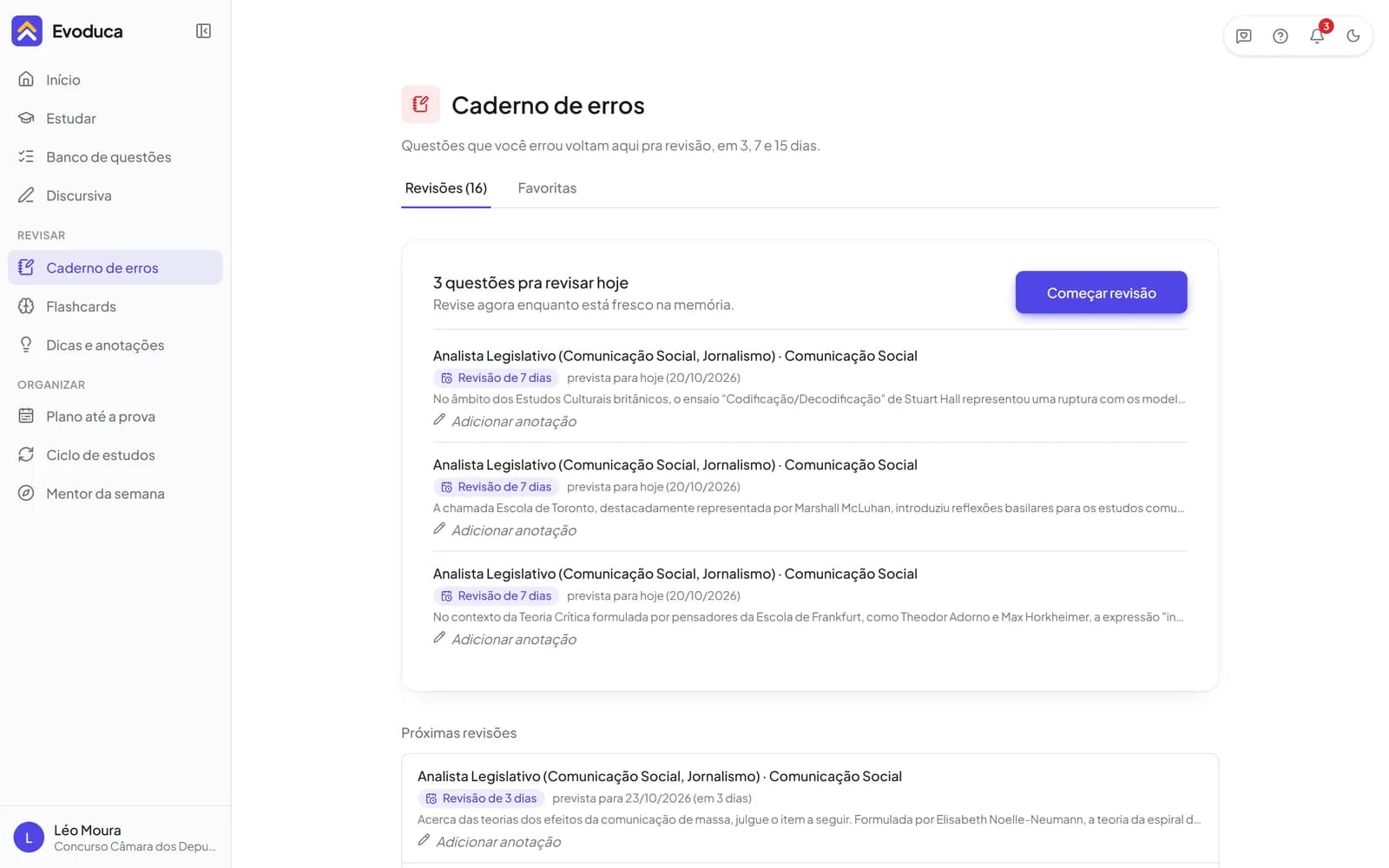Click the Ciclo de estudos refresh icon

[26, 455]
